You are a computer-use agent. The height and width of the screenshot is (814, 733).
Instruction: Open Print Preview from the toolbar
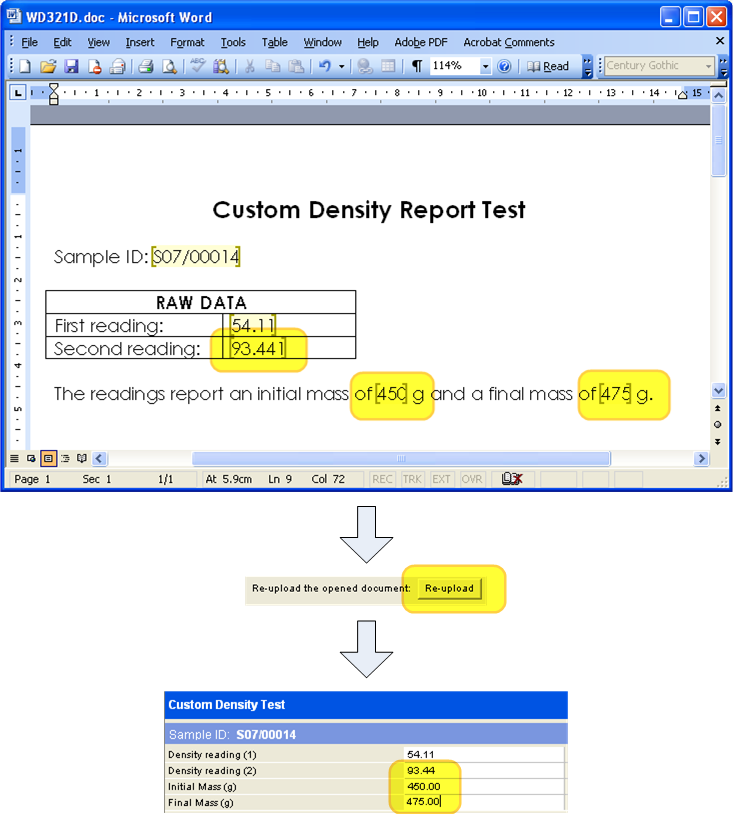pos(169,67)
